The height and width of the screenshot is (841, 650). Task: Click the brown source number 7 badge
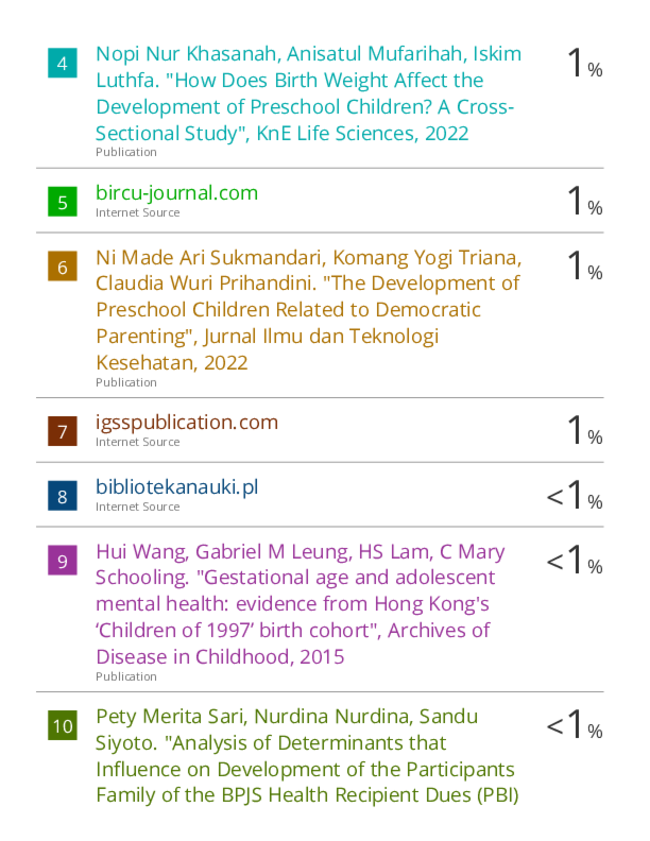(x=62, y=431)
